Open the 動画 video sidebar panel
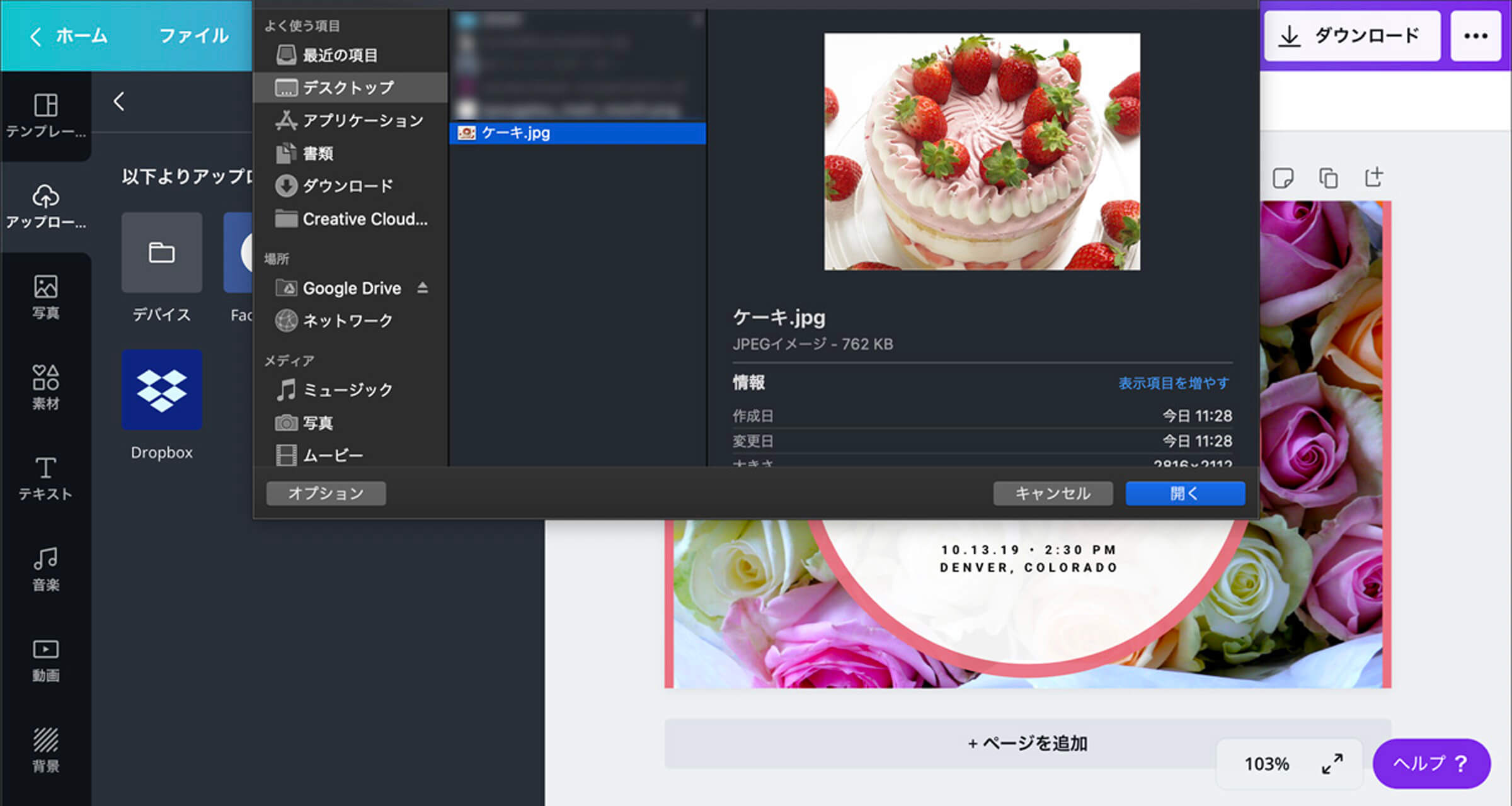This screenshot has height=806, width=1512. click(45, 660)
